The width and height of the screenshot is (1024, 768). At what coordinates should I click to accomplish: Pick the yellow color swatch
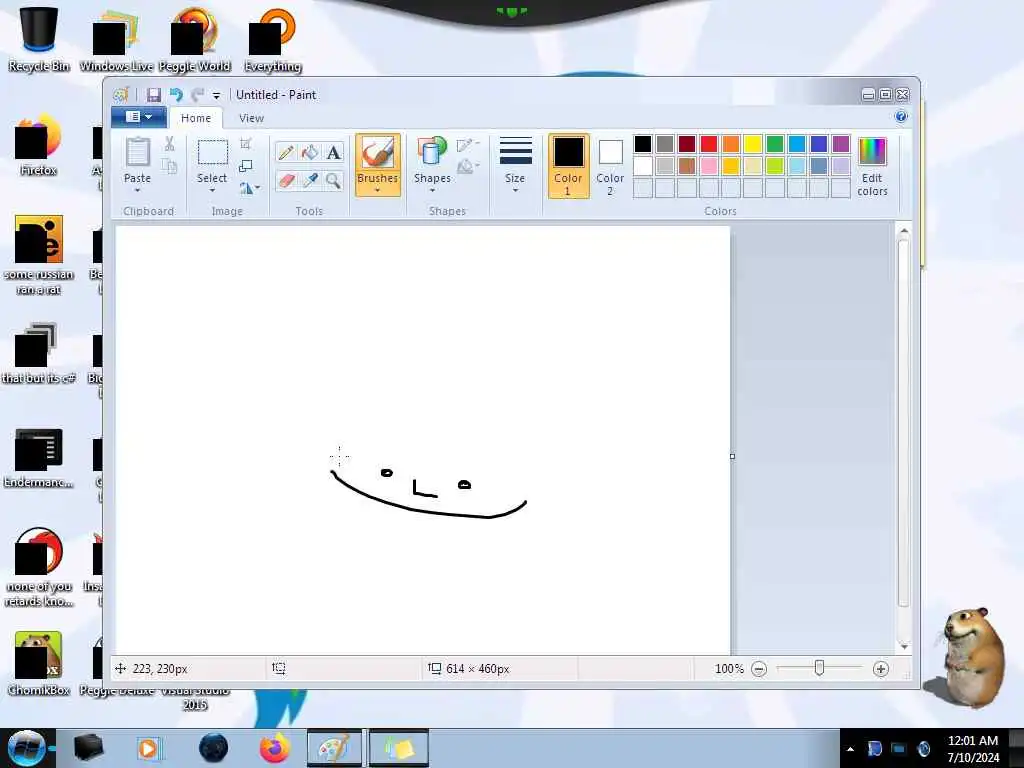pyautogui.click(x=752, y=144)
